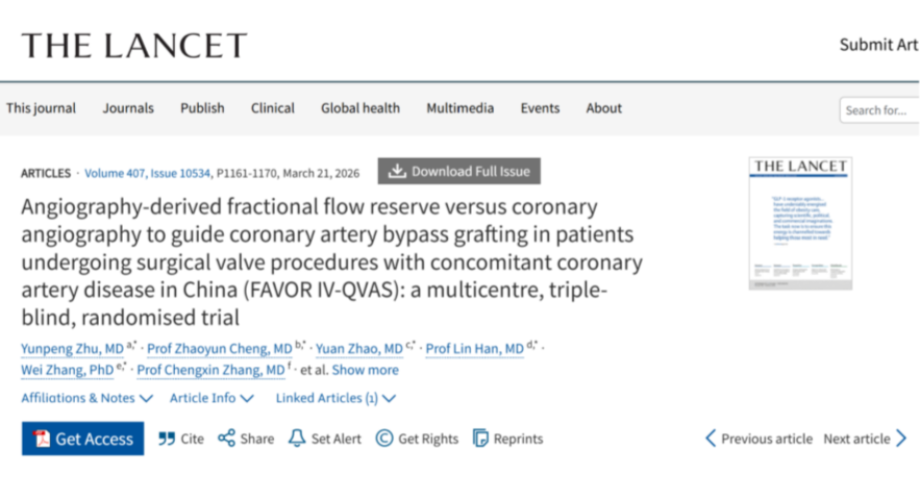The height and width of the screenshot is (500, 920).
Task: Expand Affiliations & Notes section
Action: click(x=87, y=398)
